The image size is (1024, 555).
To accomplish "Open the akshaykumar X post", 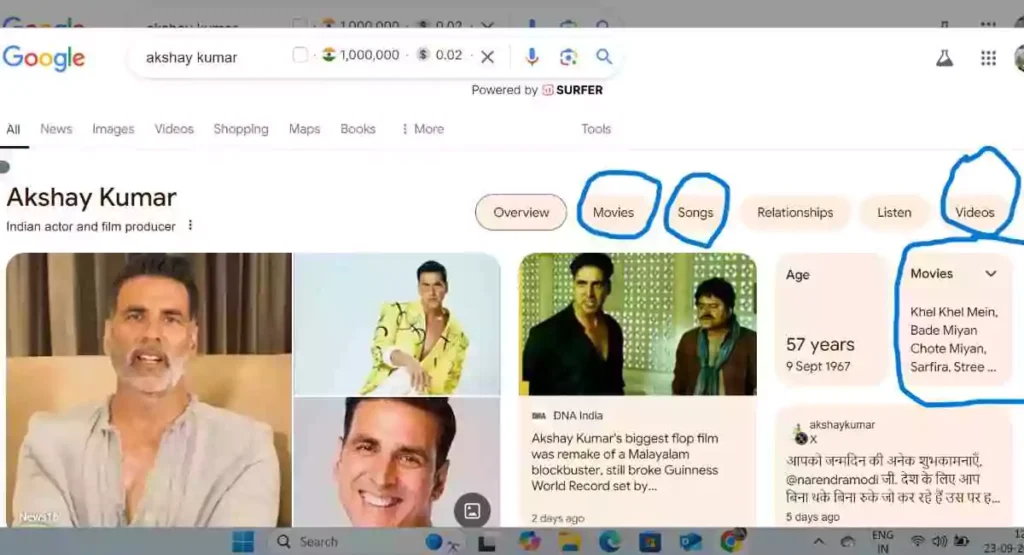I will click(x=893, y=466).
